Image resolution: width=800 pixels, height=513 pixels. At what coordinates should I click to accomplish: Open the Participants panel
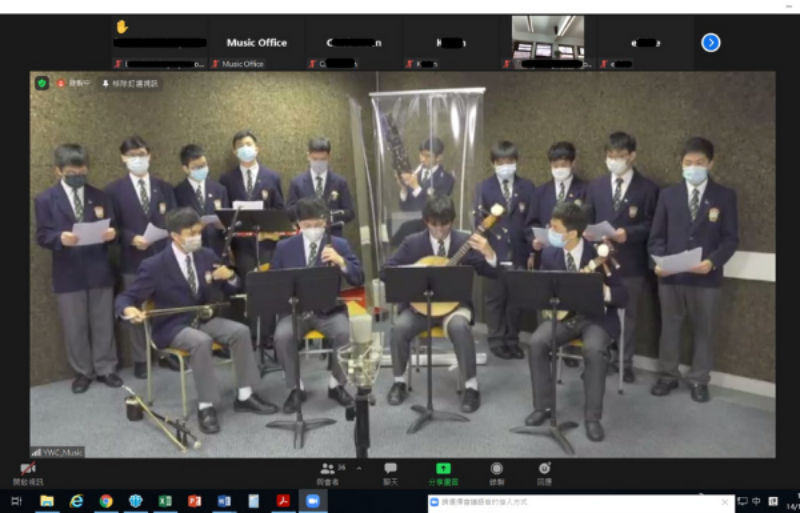(x=328, y=470)
